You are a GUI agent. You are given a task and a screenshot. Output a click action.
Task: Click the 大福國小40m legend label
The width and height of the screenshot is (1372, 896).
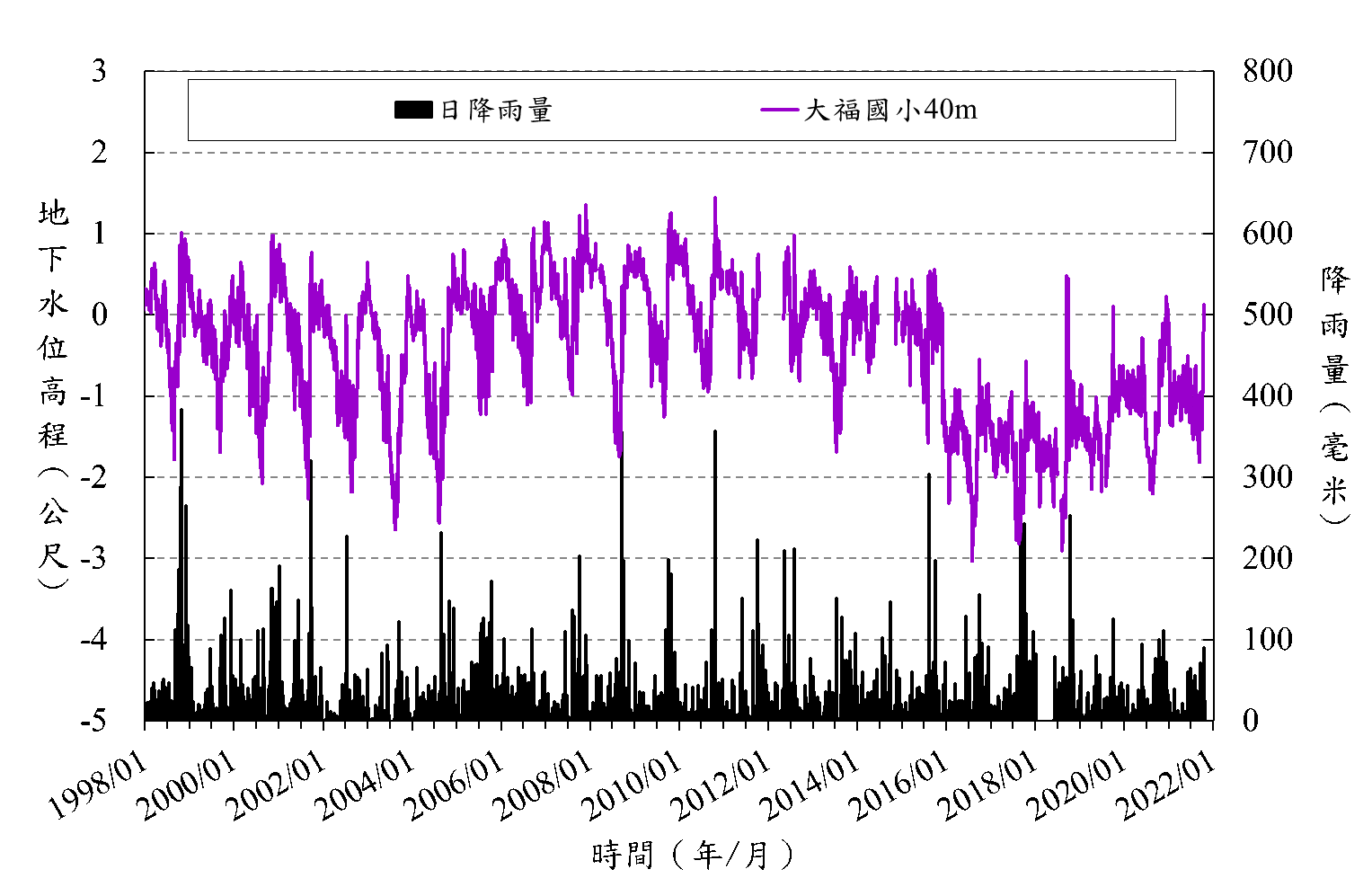[890, 111]
